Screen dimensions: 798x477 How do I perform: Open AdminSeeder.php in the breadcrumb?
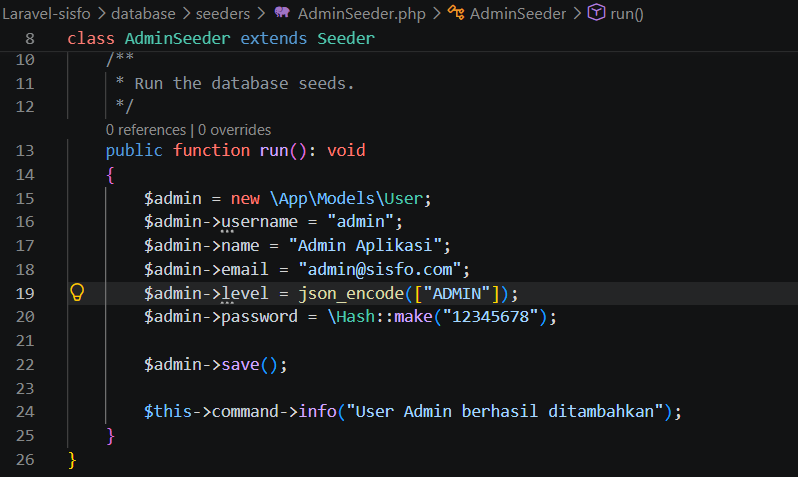click(x=361, y=14)
